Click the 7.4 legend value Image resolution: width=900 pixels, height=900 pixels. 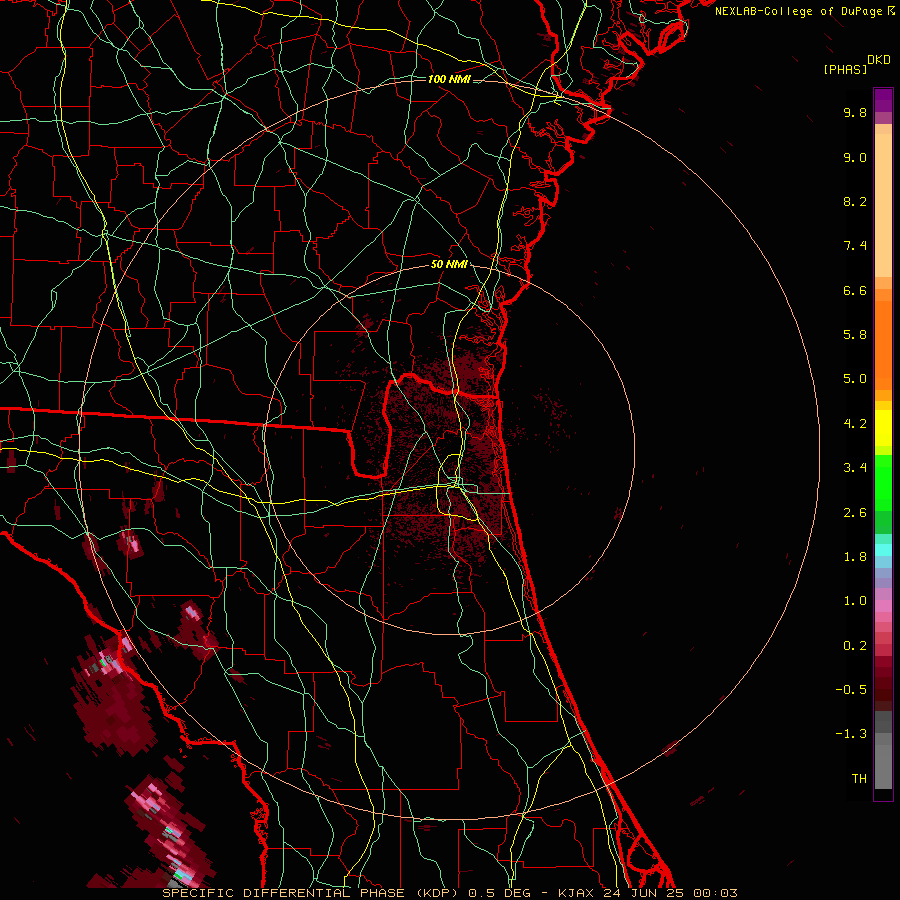pyautogui.click(x=855, y=246)
